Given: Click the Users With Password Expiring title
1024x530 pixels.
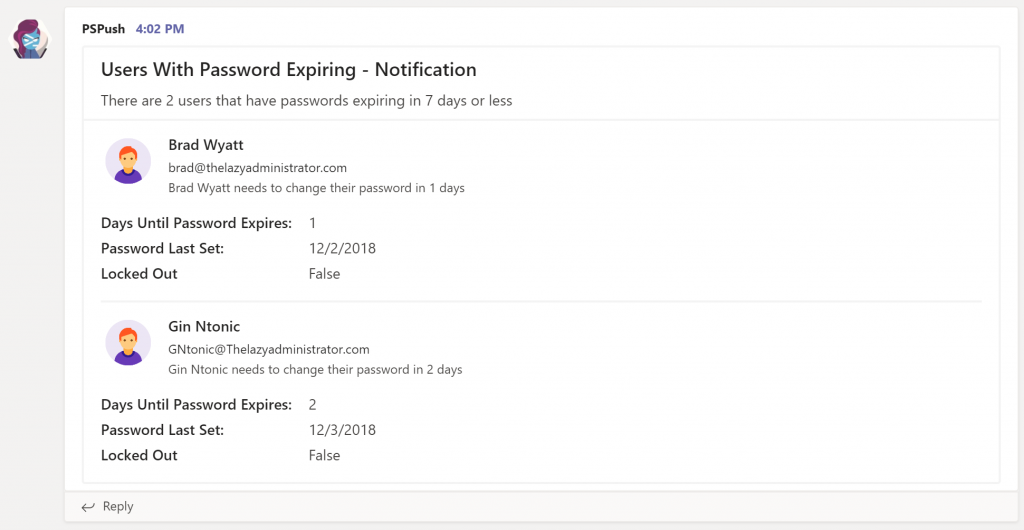Looking at the screenshot, I should (289, 69).
